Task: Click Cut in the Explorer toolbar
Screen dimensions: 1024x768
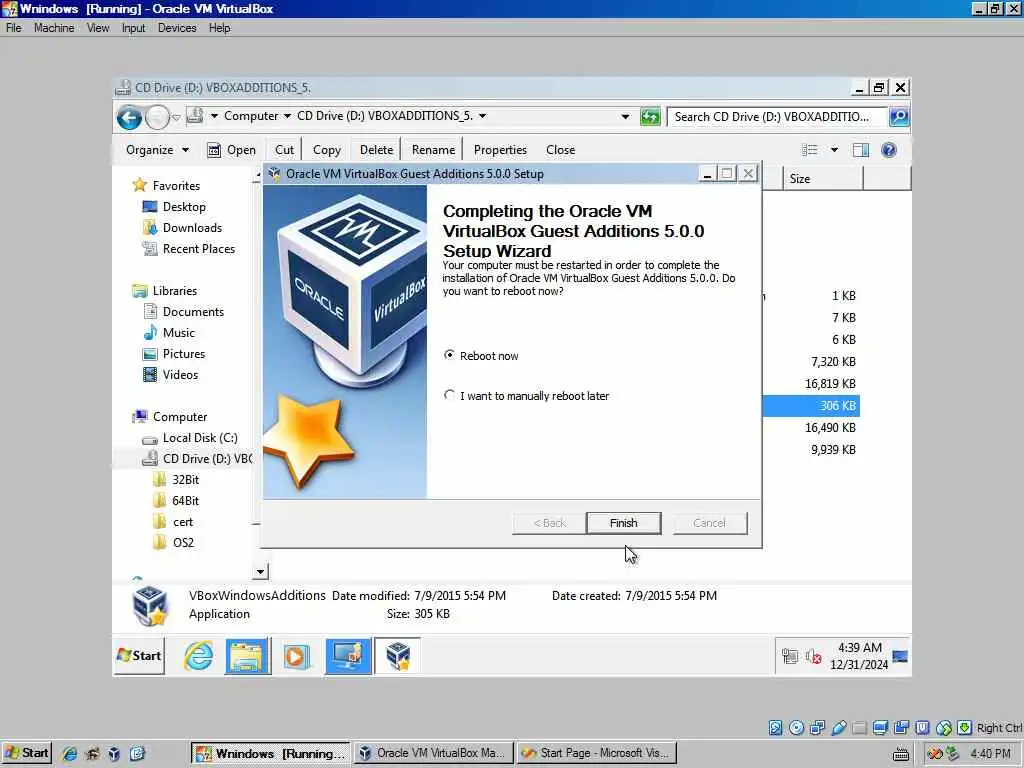Action: (284, 150)
